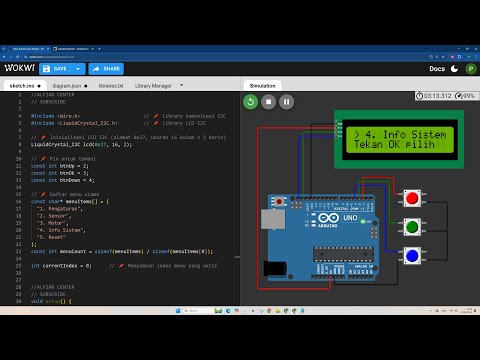
Task: Click the Arduino reset button
Action: pos(279,201)
